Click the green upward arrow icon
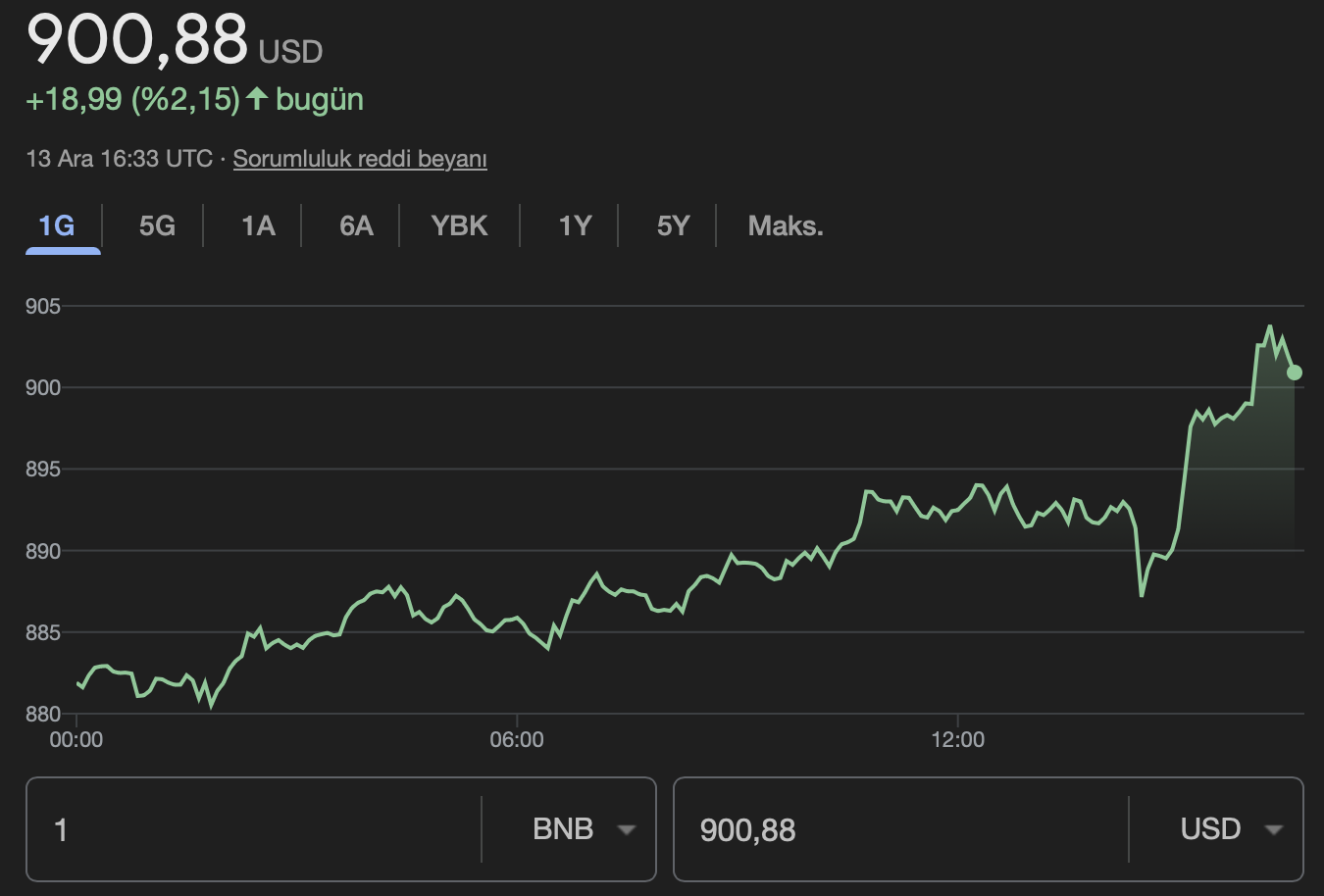The width and height of the screenshot is (1324, 896). coord(257,98)
